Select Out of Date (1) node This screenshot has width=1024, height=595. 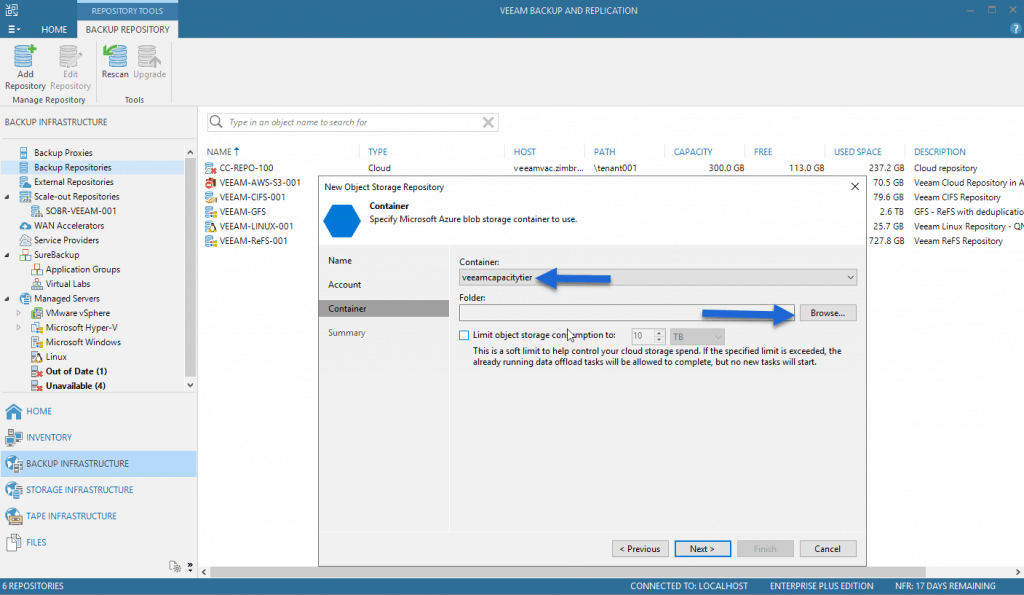76,371
